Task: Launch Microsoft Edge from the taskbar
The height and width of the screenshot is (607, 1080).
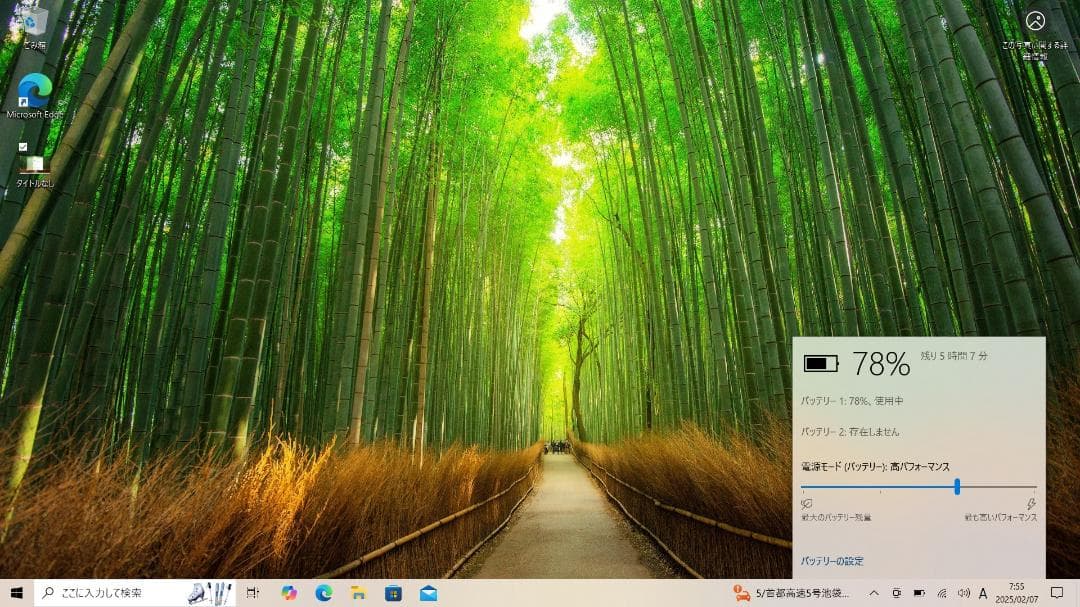Action: click(x=323, y=591)
